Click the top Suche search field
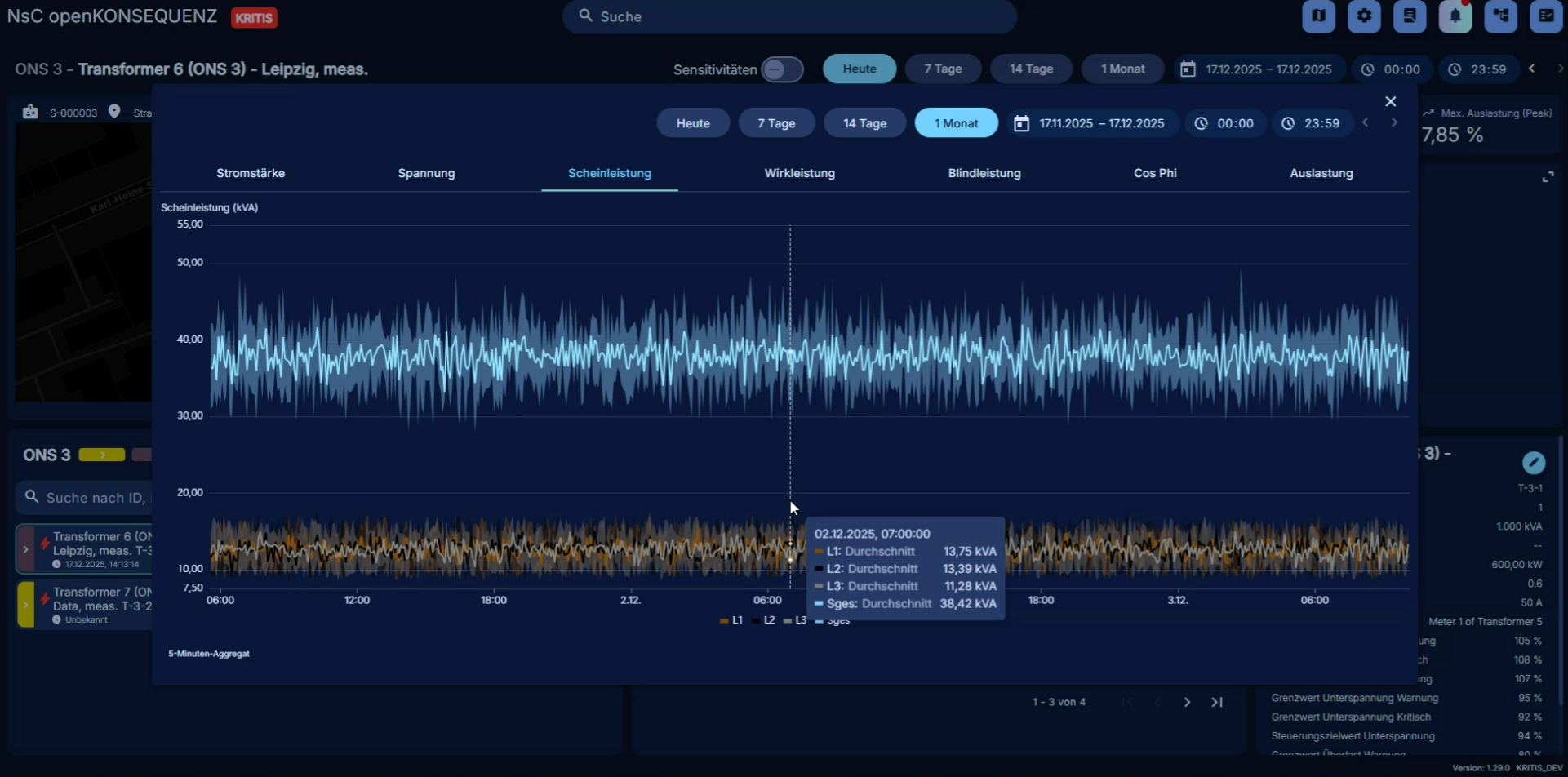 coord(789,16)
